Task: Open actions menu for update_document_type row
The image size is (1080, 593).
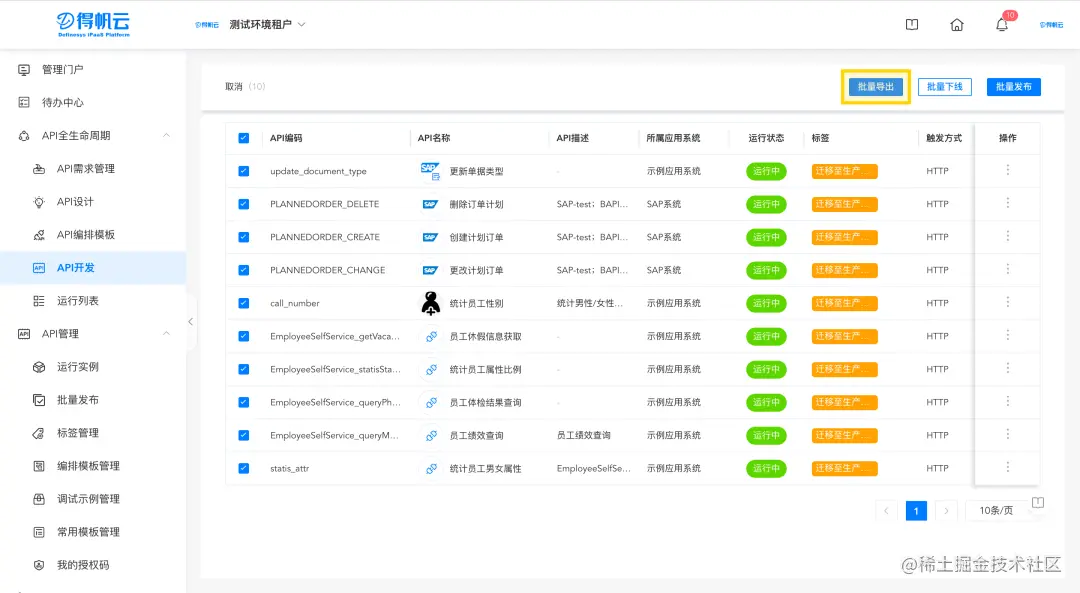Action: [1008, 170]
